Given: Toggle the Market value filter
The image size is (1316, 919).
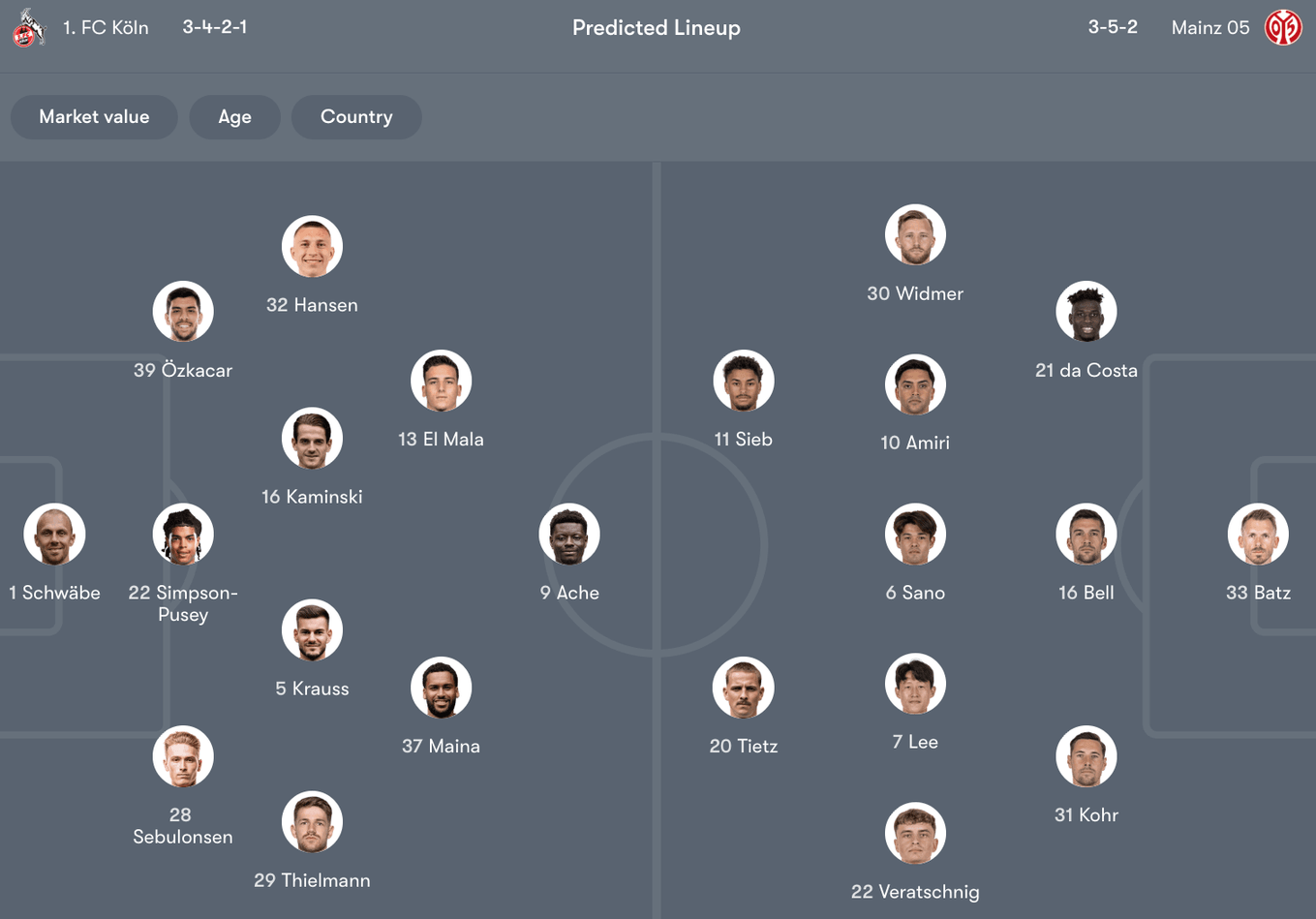Looking at the screenshot, I should tap(94, 117).
